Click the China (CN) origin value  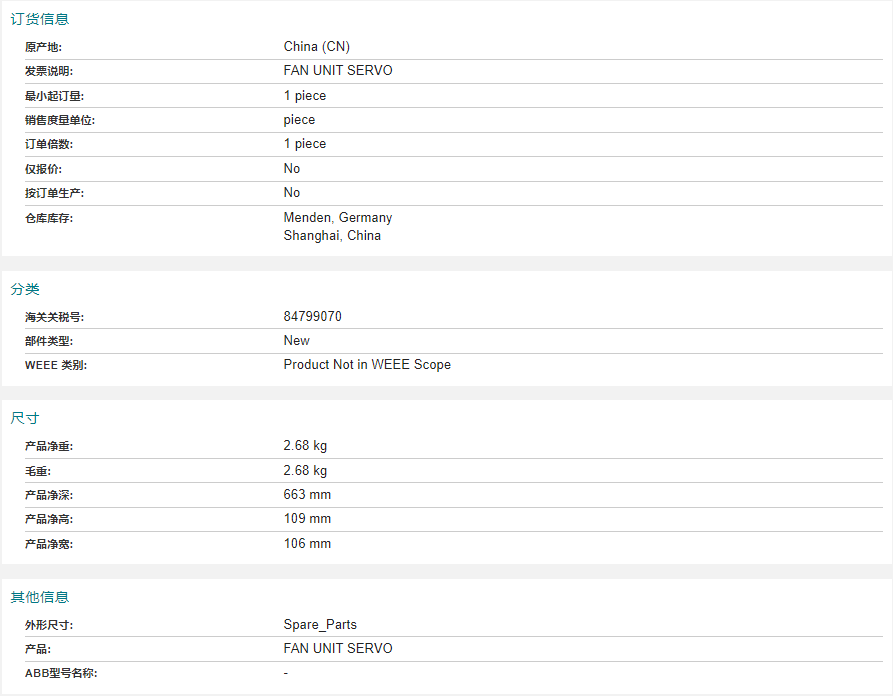(x=317, y=47)
